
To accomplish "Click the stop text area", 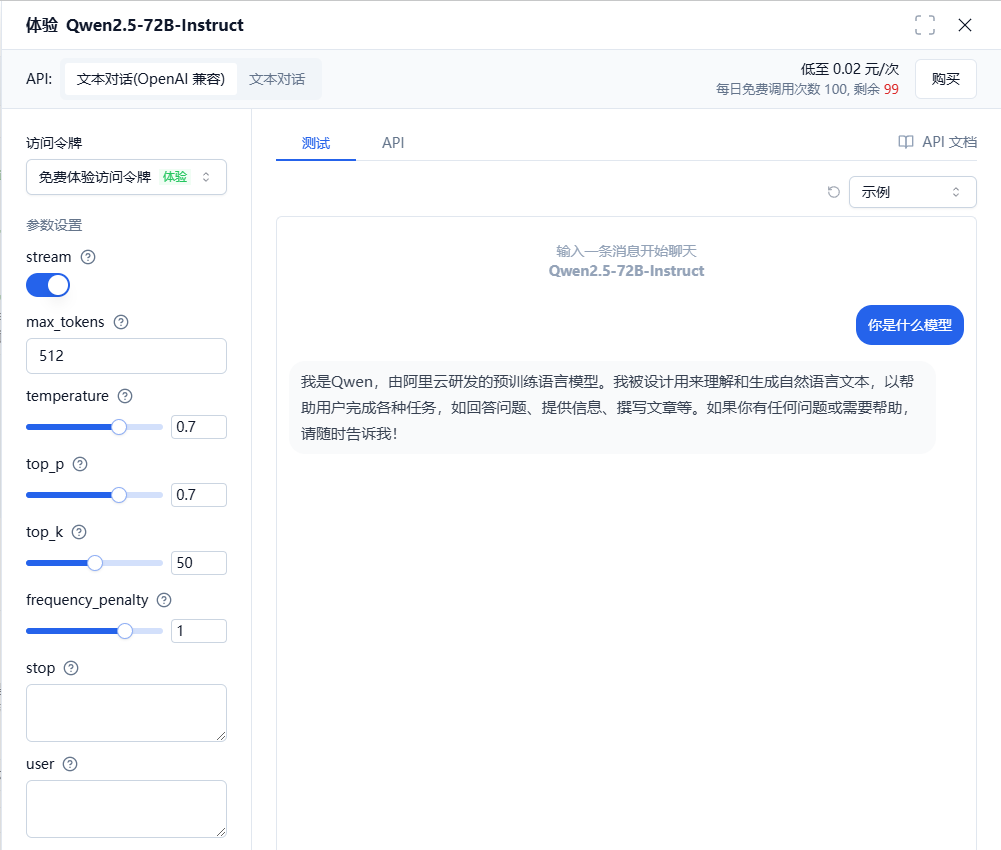I will point(126,713).
